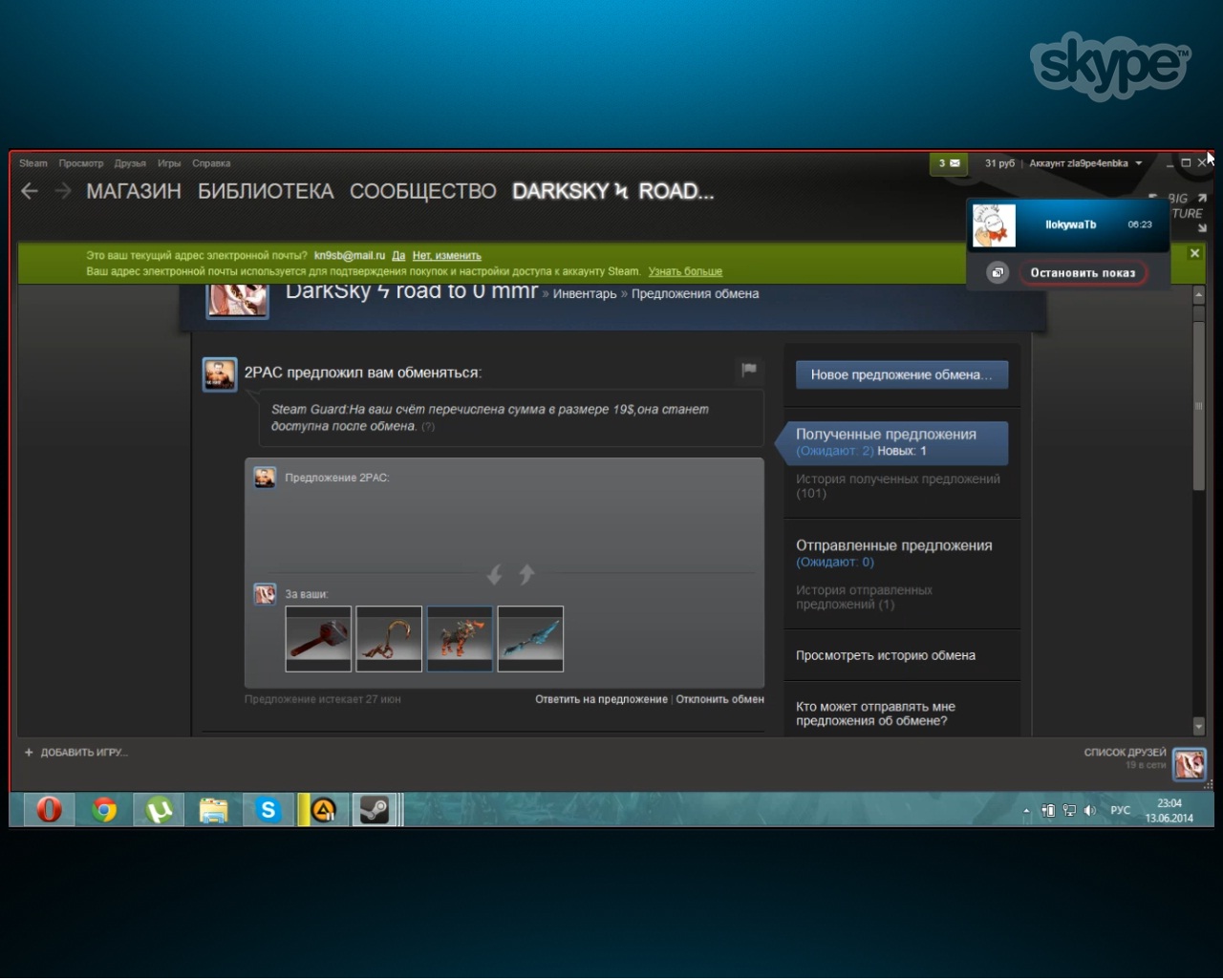Open the DarkSky profile avatar in the header
The height and width of the screenshot is (980, 1223).
[x=238, y=300]
